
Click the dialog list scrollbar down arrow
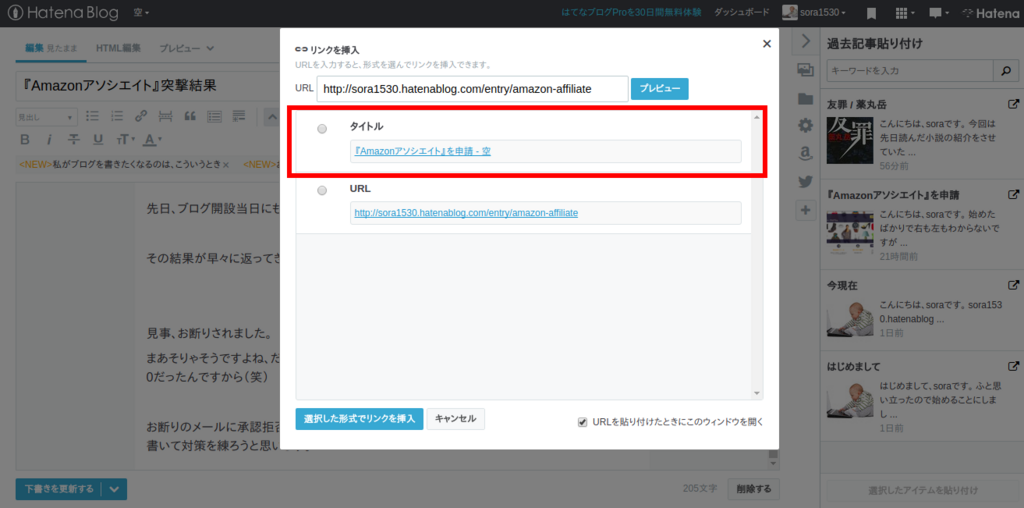pyautogui.click(x=757, y=394)
